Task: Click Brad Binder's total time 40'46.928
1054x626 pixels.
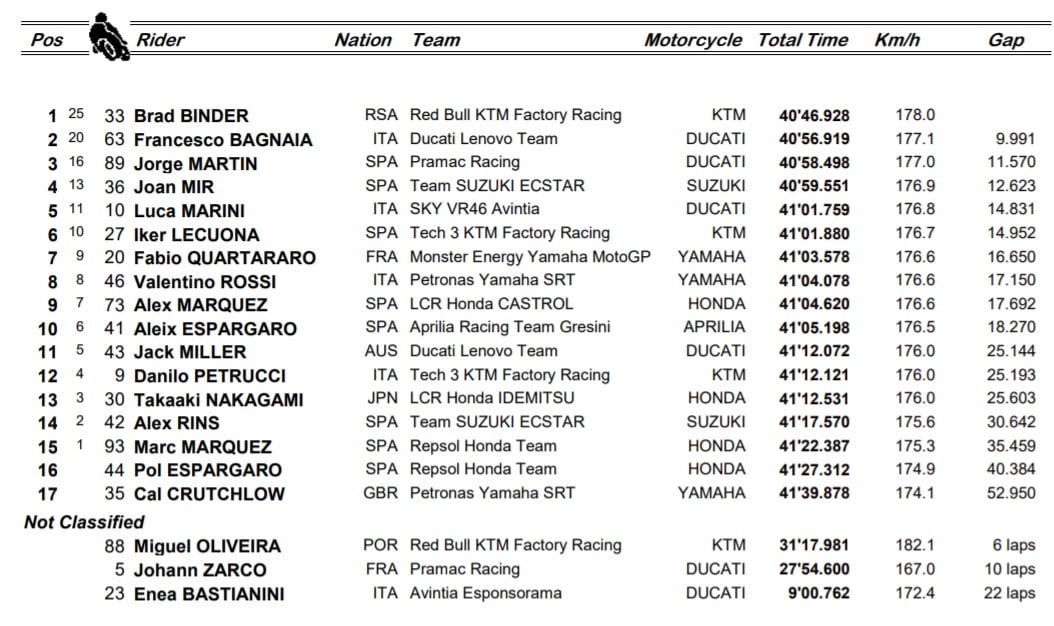Action: (813, 116)
